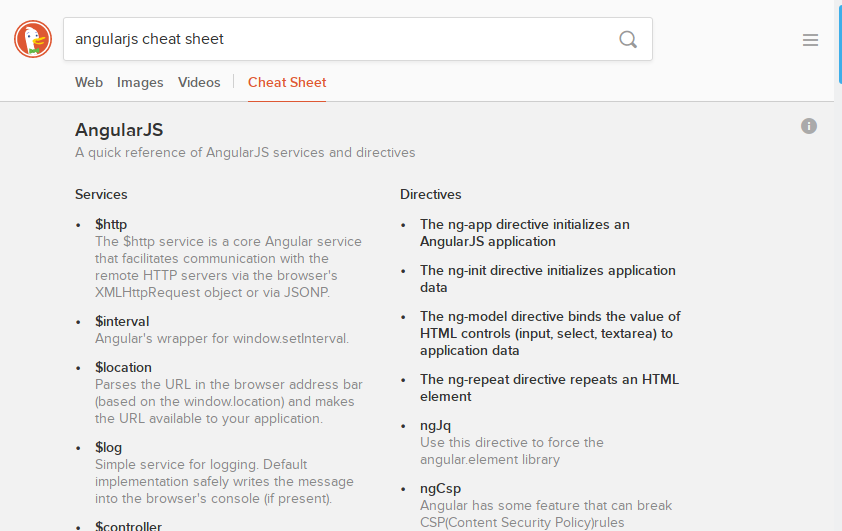This screenshot has height=531, width=842.
Task: Click the ngJq directive entry
Action: click(x=435, y=425)
